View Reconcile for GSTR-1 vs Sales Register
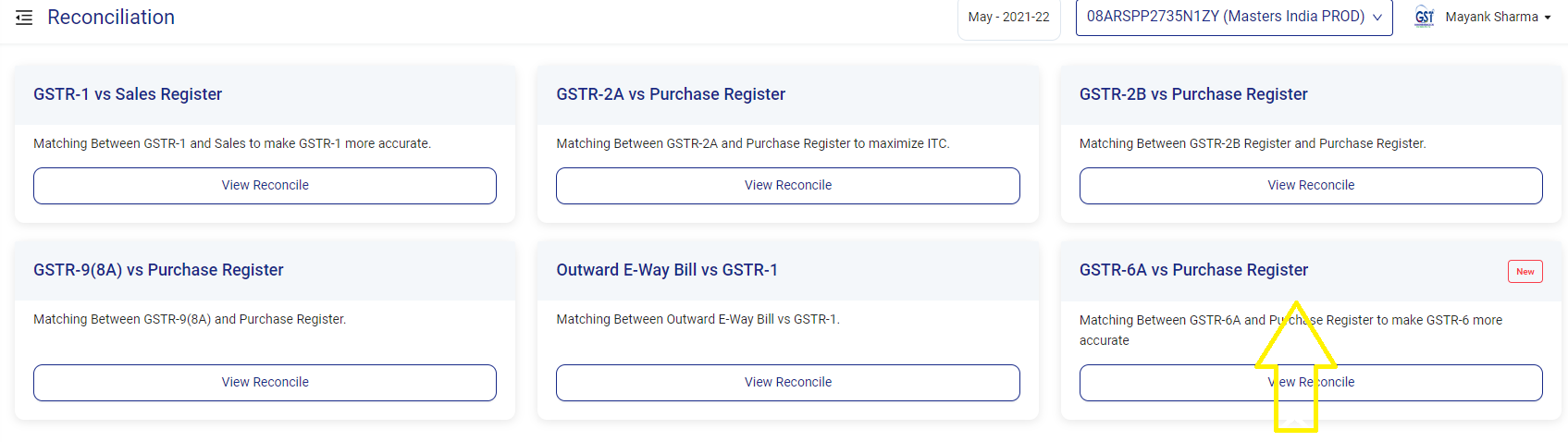Image resolution: width=1568 pixels, height=442 pixels. [x=265, y=186]
